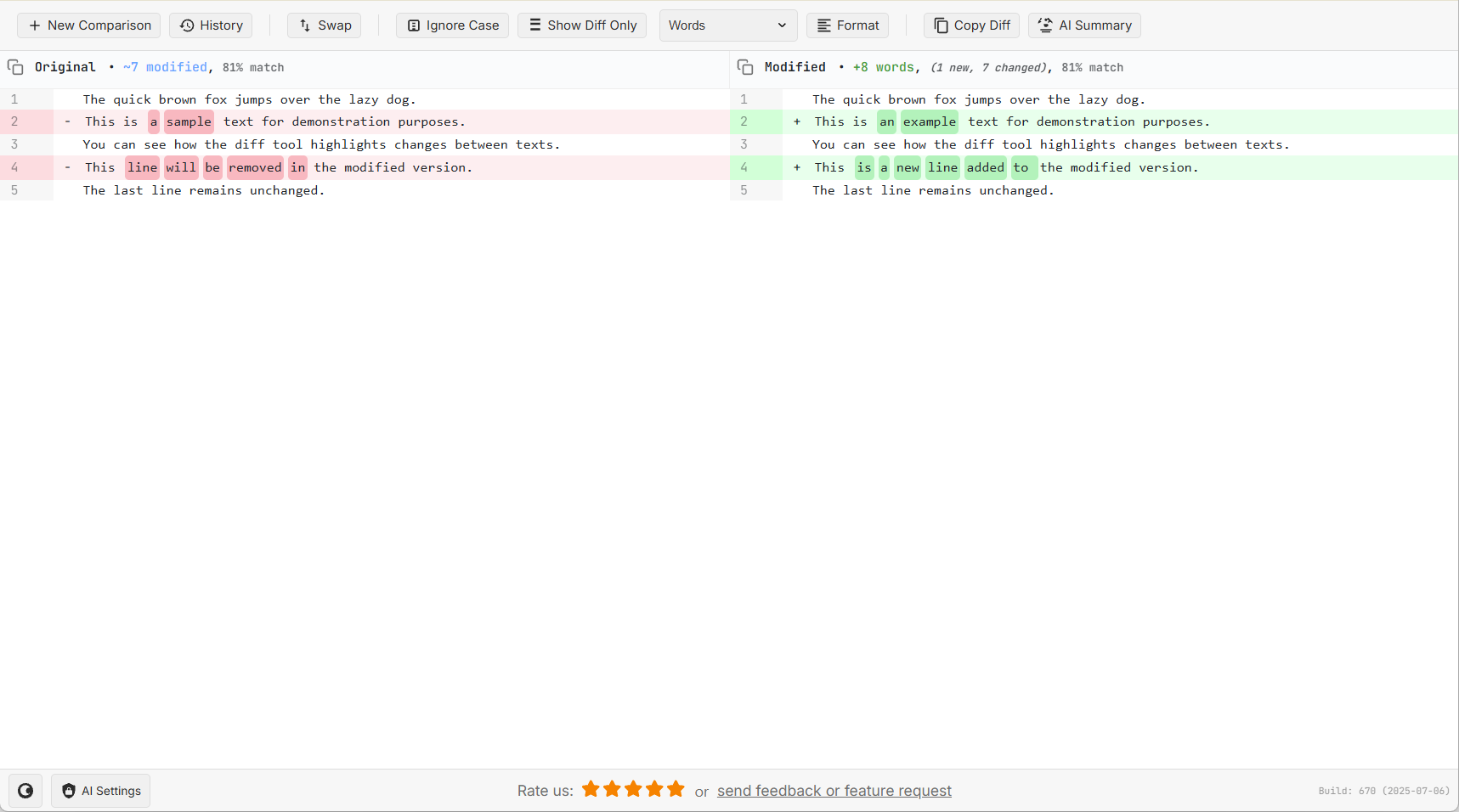Click highlighted word 'an' in Modified line 2
The image size is (1459, 812).
click(887, 121)
